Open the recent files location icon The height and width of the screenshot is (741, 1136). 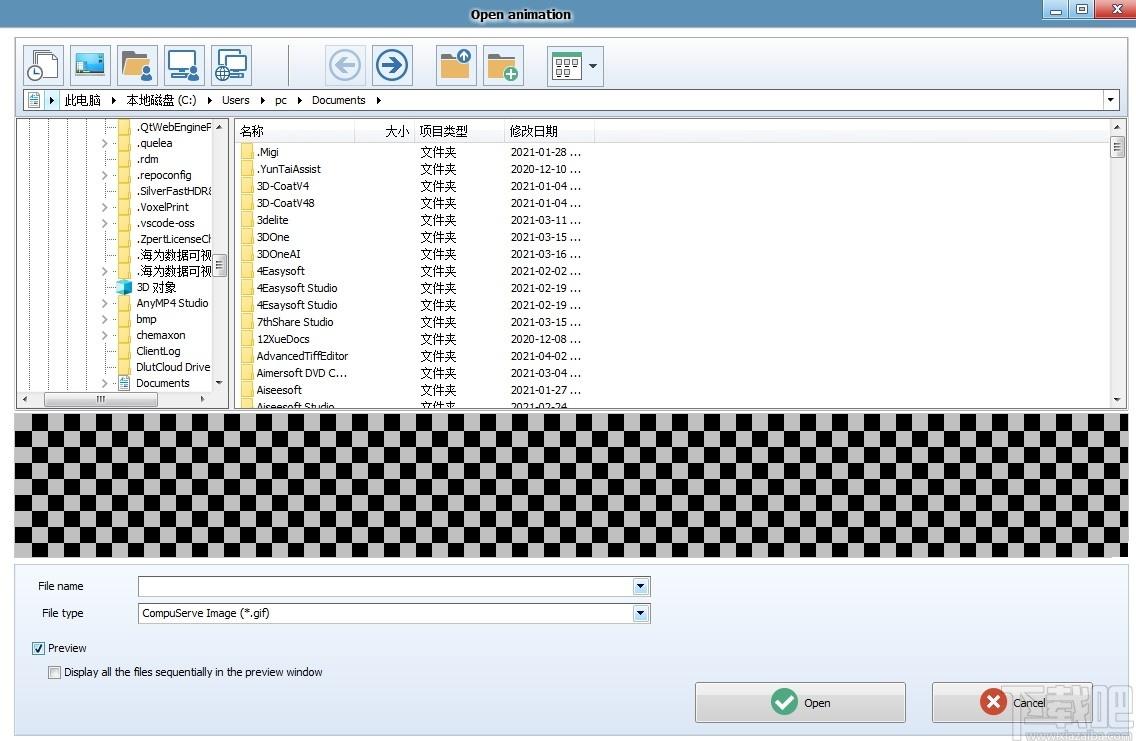click(43, 66)
